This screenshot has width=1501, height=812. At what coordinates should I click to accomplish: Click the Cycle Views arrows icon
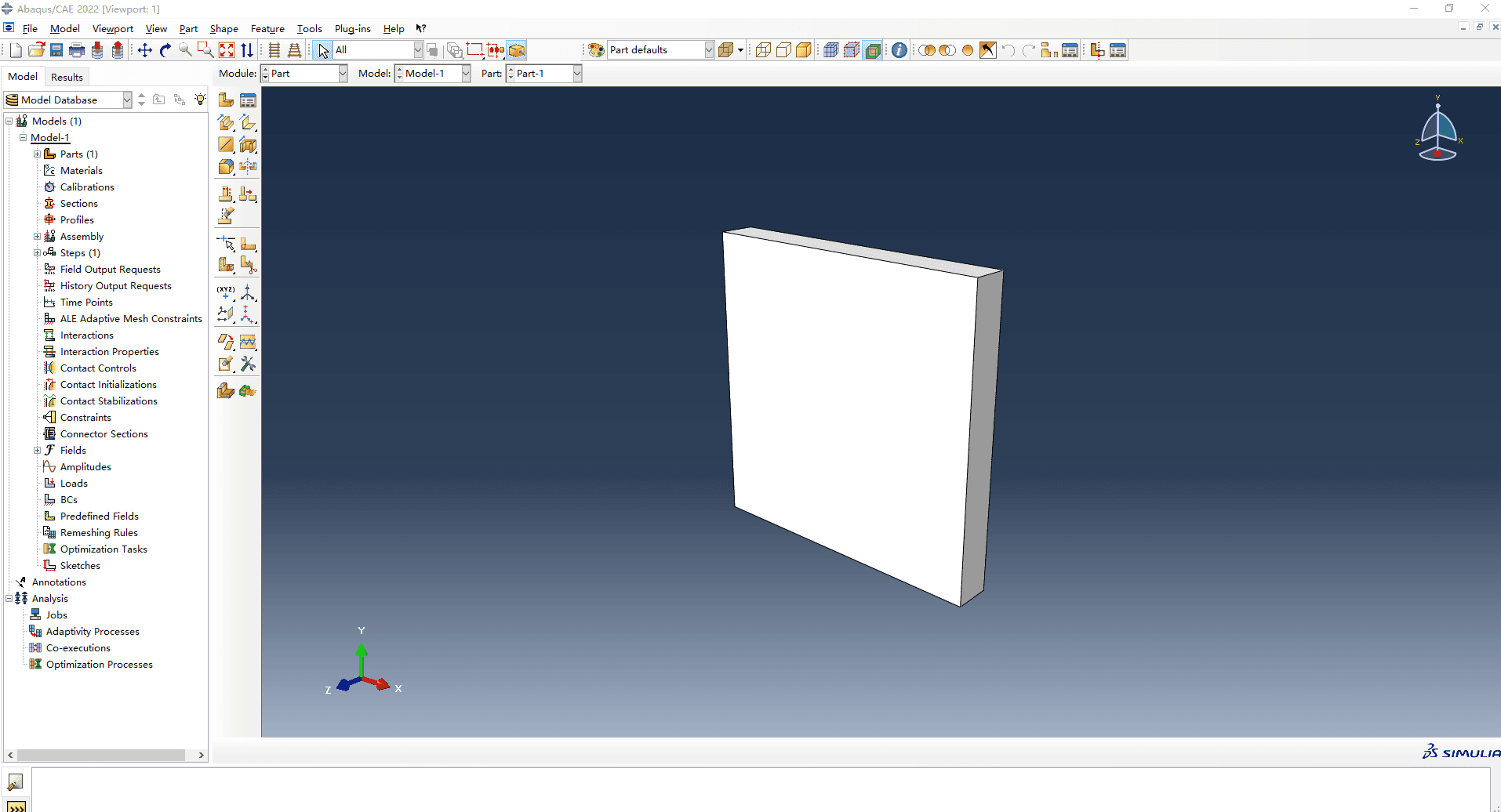coord(247,50)
